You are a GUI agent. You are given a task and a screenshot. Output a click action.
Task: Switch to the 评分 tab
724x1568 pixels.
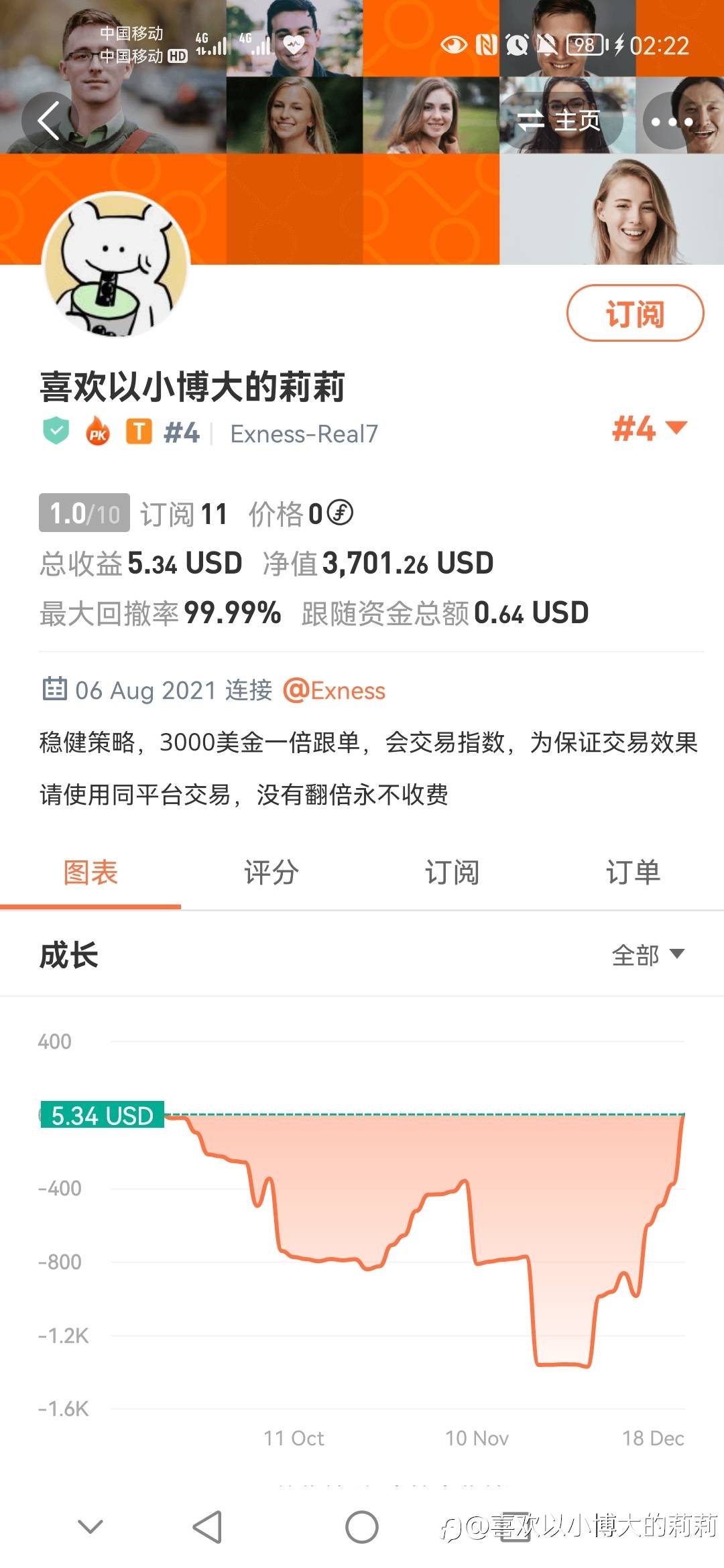coord(271,872)
